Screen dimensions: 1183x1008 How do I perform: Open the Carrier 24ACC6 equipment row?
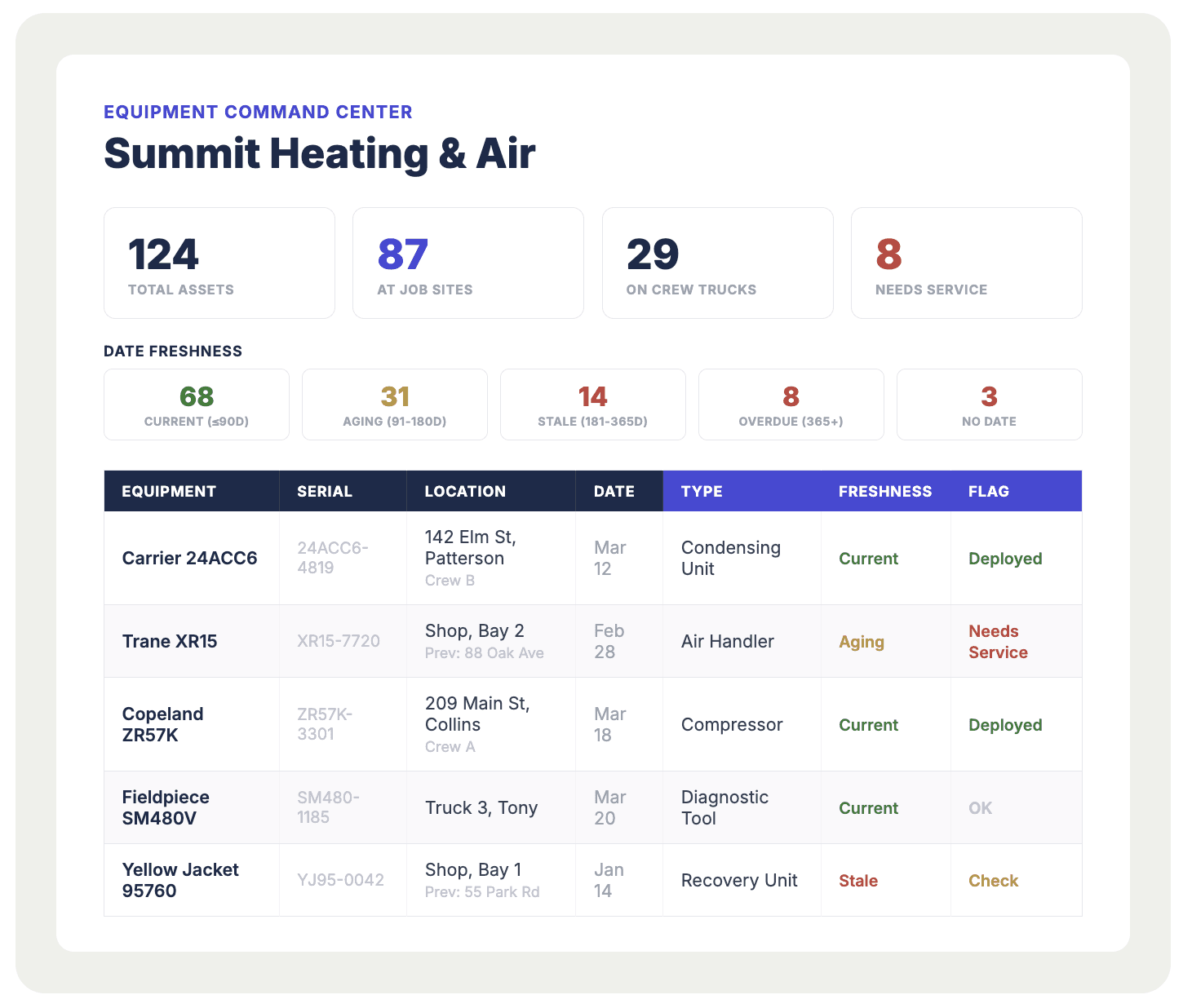[190, 558]
